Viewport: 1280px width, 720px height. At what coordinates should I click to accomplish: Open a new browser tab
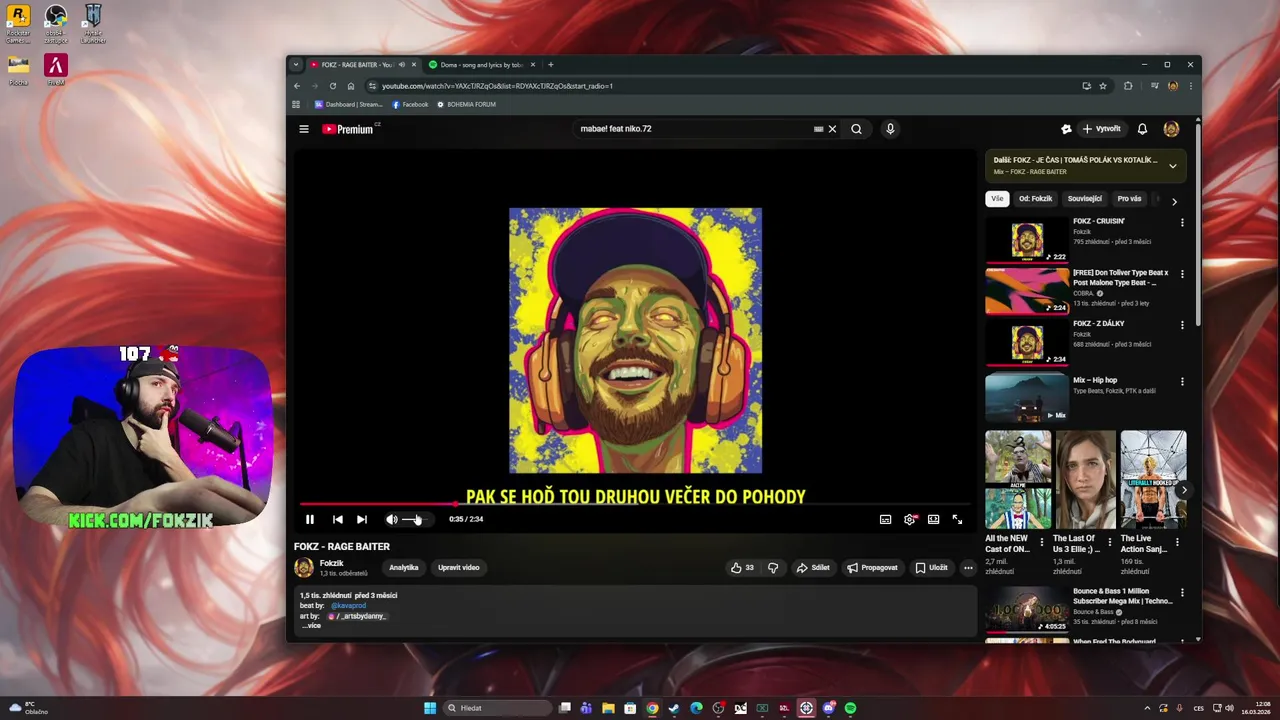point(550,65)
